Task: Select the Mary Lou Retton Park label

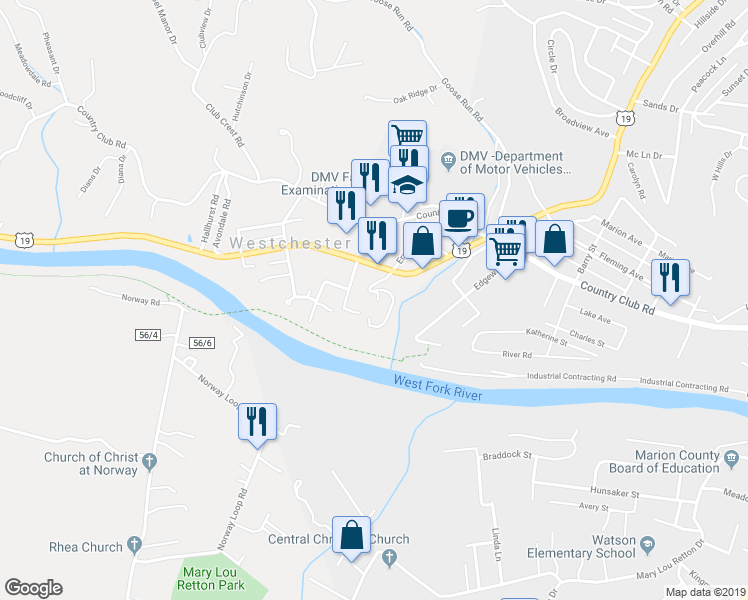Action: pyautogui.click(x=210, y=579)
